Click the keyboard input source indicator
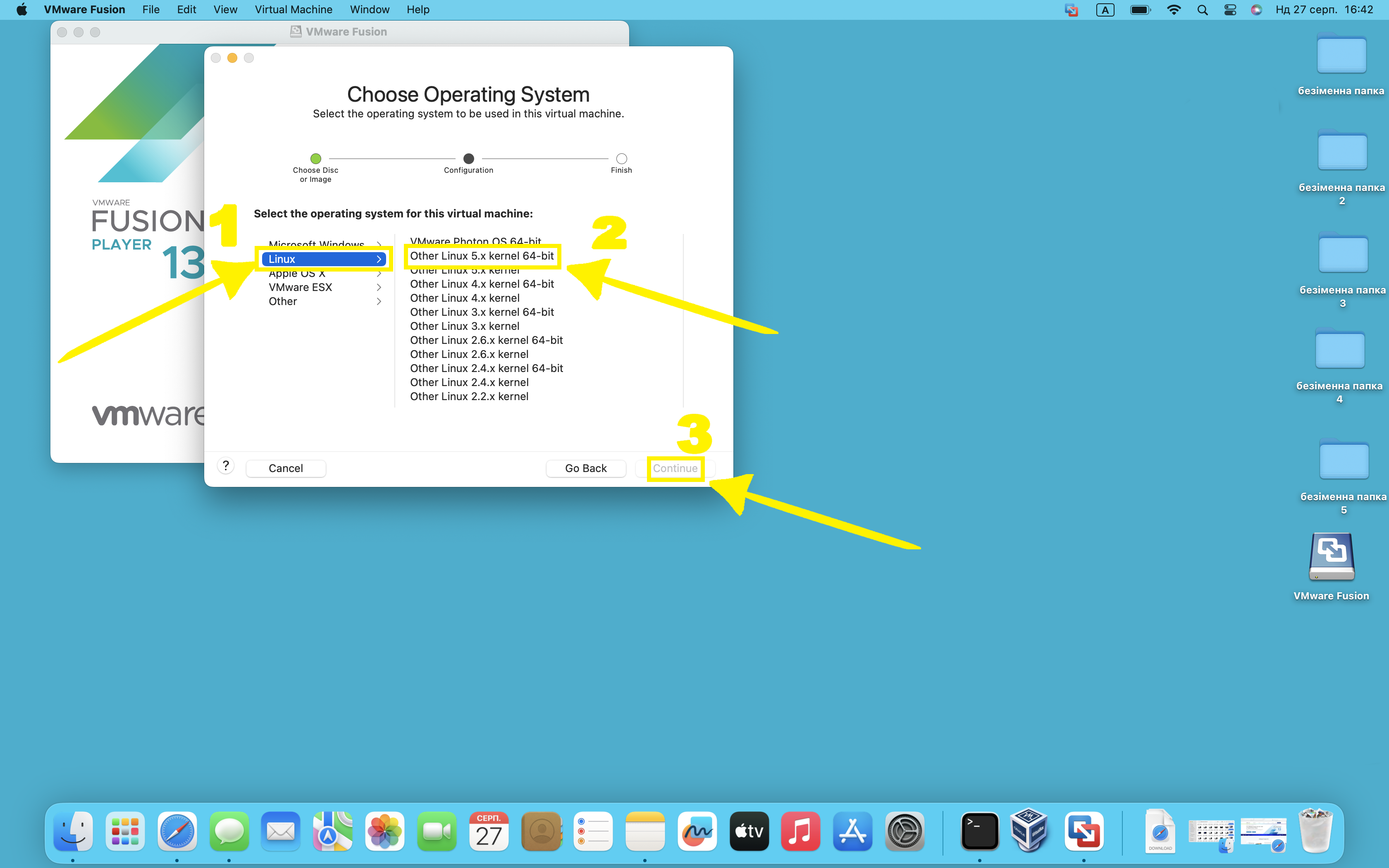Screen dimensions: 1389x868 click(x=1105, y=10)
